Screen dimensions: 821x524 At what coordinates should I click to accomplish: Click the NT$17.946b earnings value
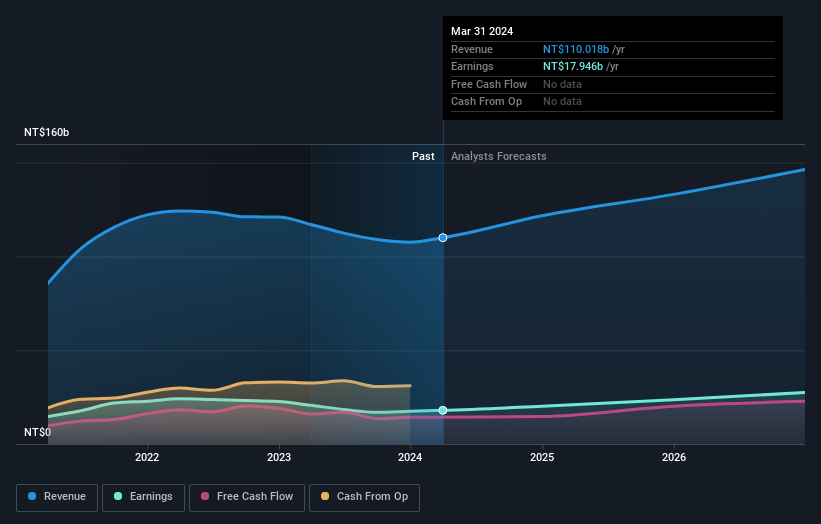573,66
